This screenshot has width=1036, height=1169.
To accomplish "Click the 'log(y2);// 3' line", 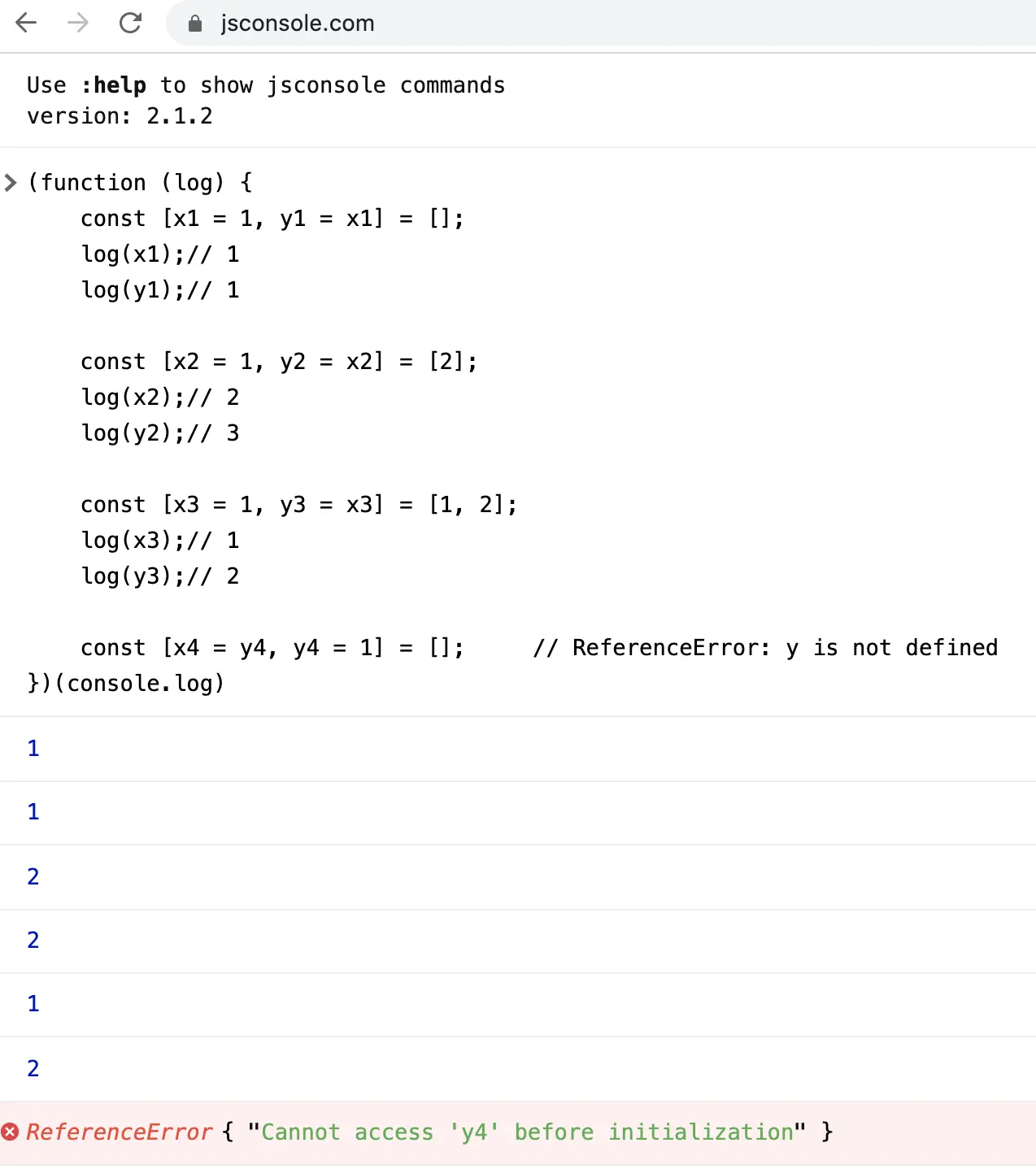I will coord(160,432).
